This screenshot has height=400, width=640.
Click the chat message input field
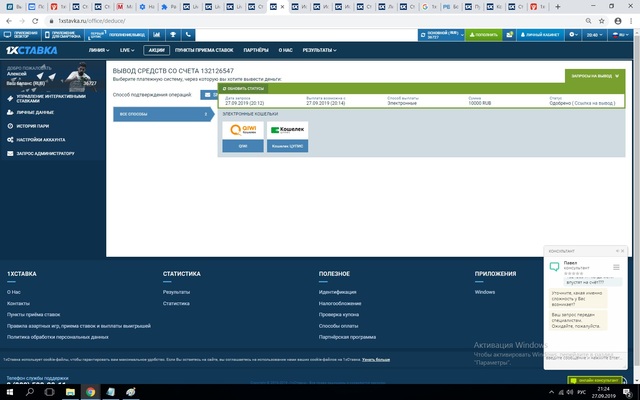pyautogui.click(x=585, y=358)
